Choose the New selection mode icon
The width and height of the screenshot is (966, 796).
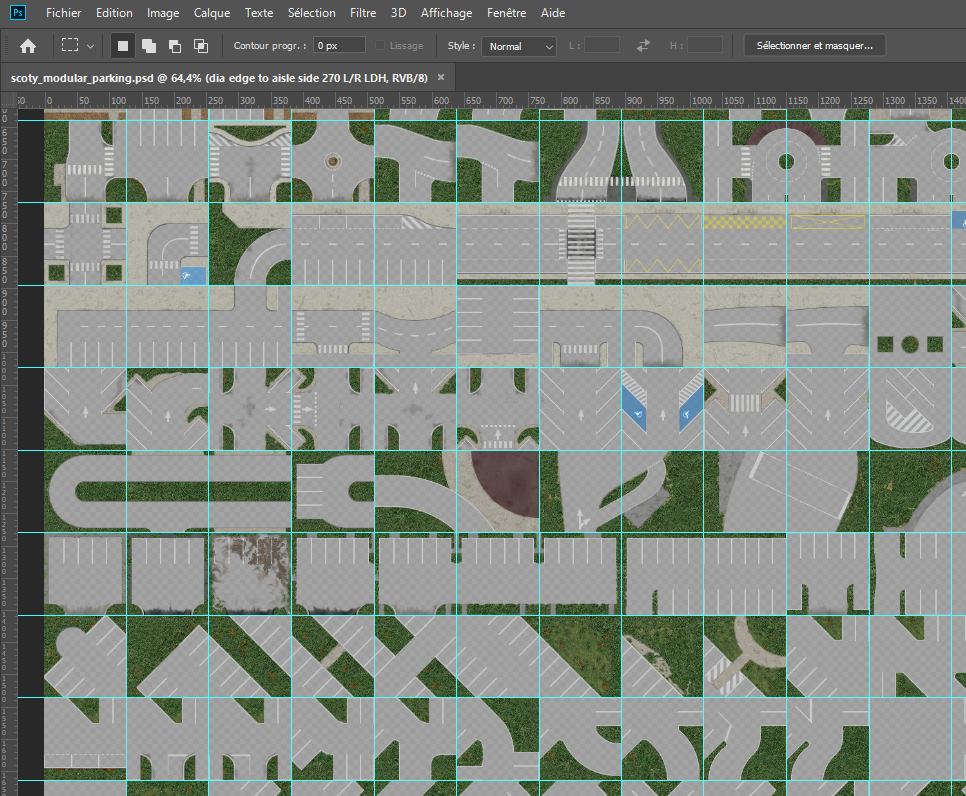coord(123,46)
